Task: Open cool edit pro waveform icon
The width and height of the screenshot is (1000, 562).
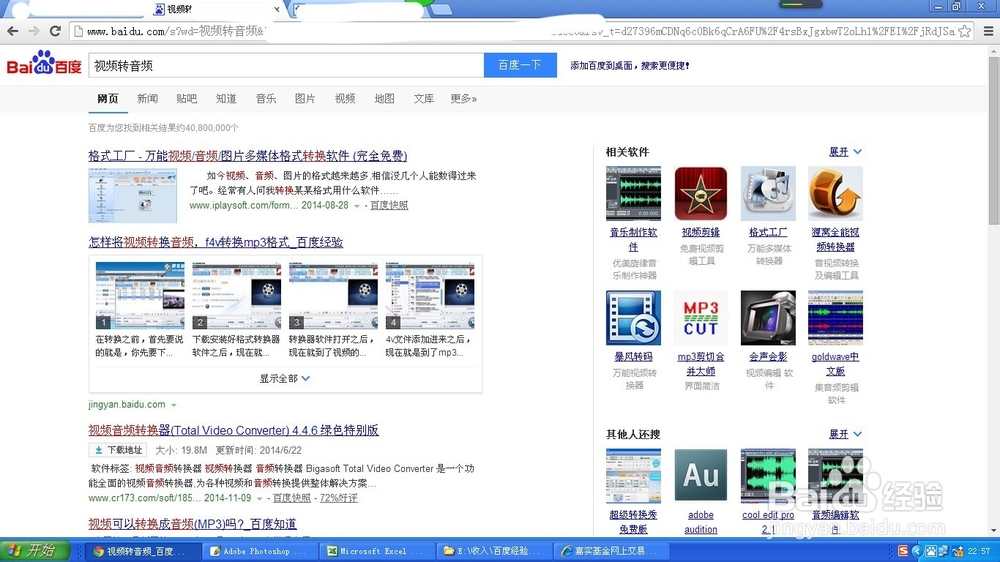Action: coord(768,476)
